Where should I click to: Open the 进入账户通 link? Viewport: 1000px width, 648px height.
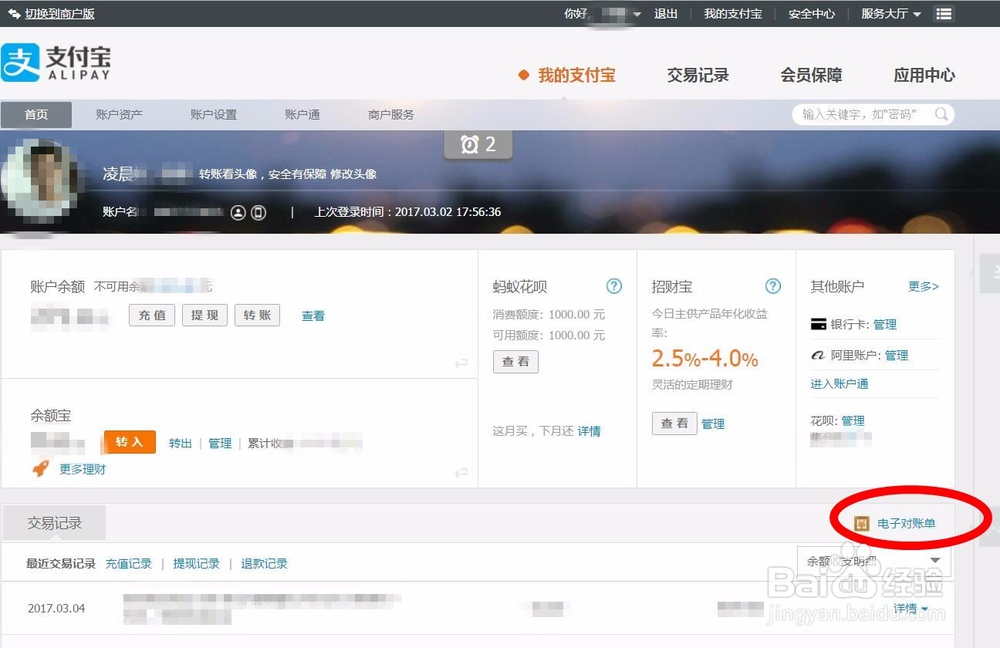pos(839,384)
